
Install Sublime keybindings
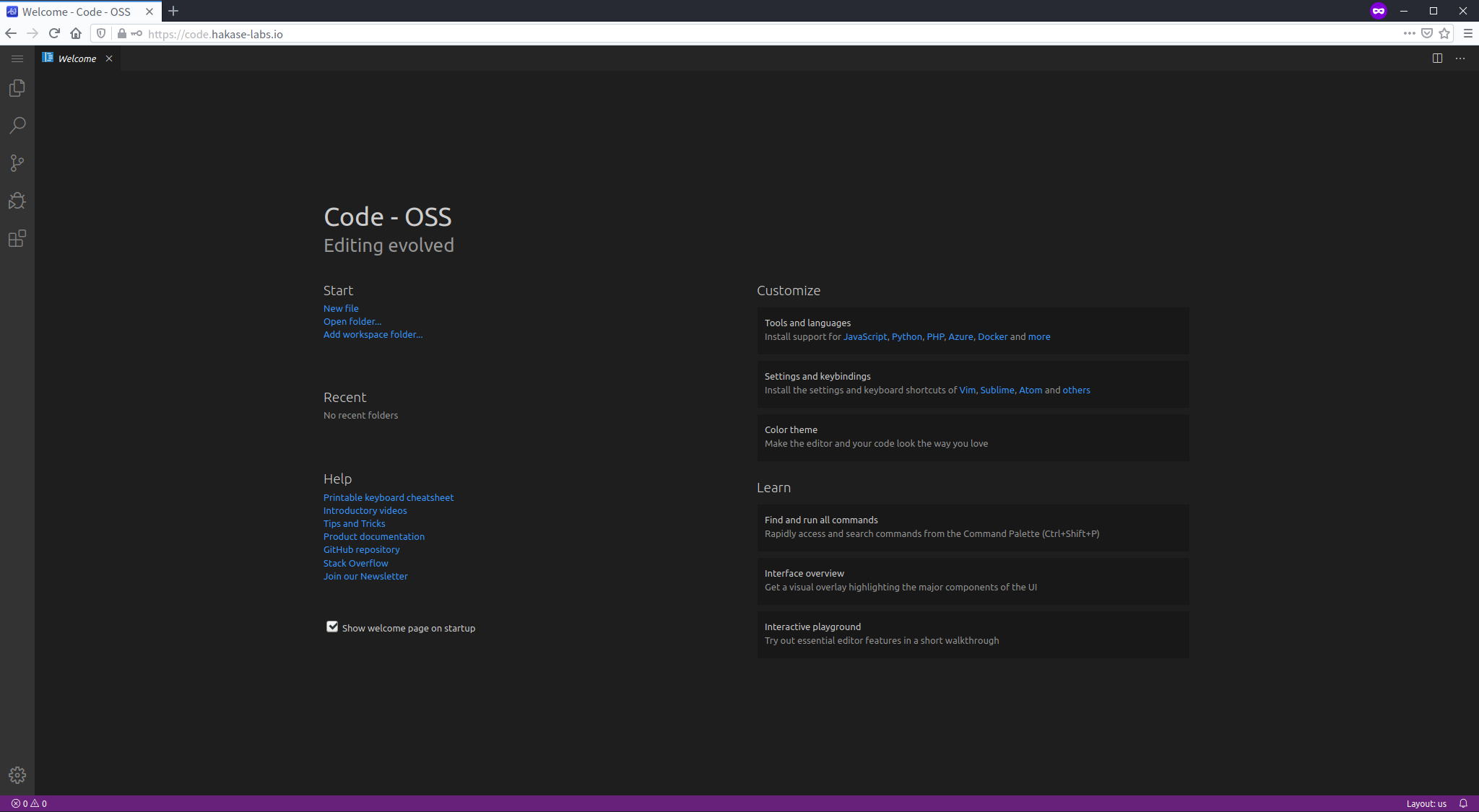click(997, 390)
